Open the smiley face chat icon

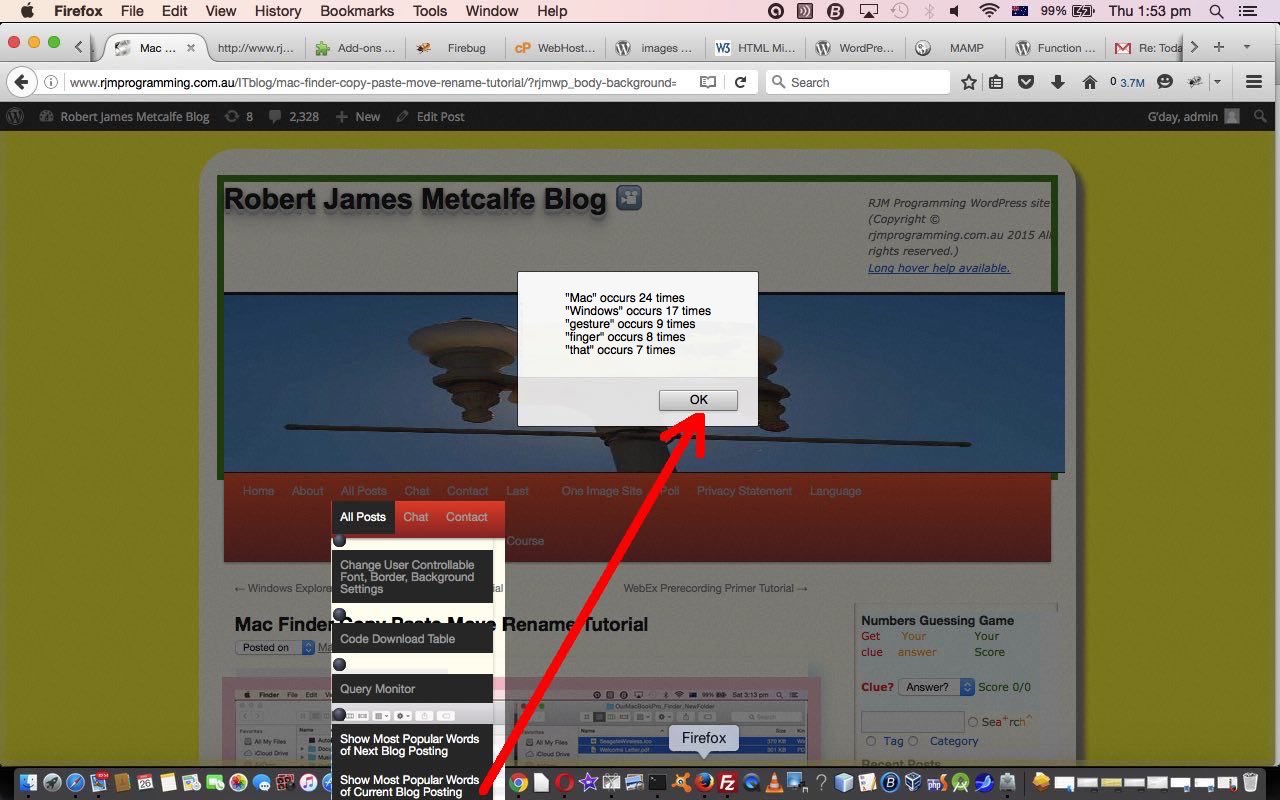[x=1165, y=82]
